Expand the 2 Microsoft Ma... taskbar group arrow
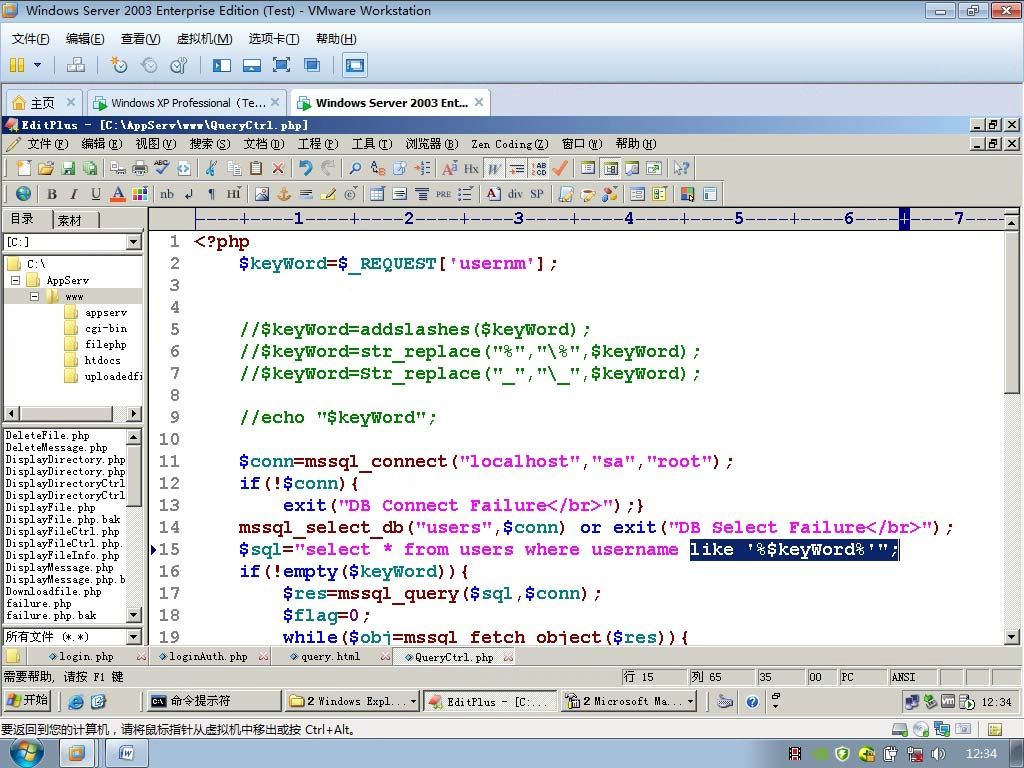Screen dimensions: 1024x768 690,701
